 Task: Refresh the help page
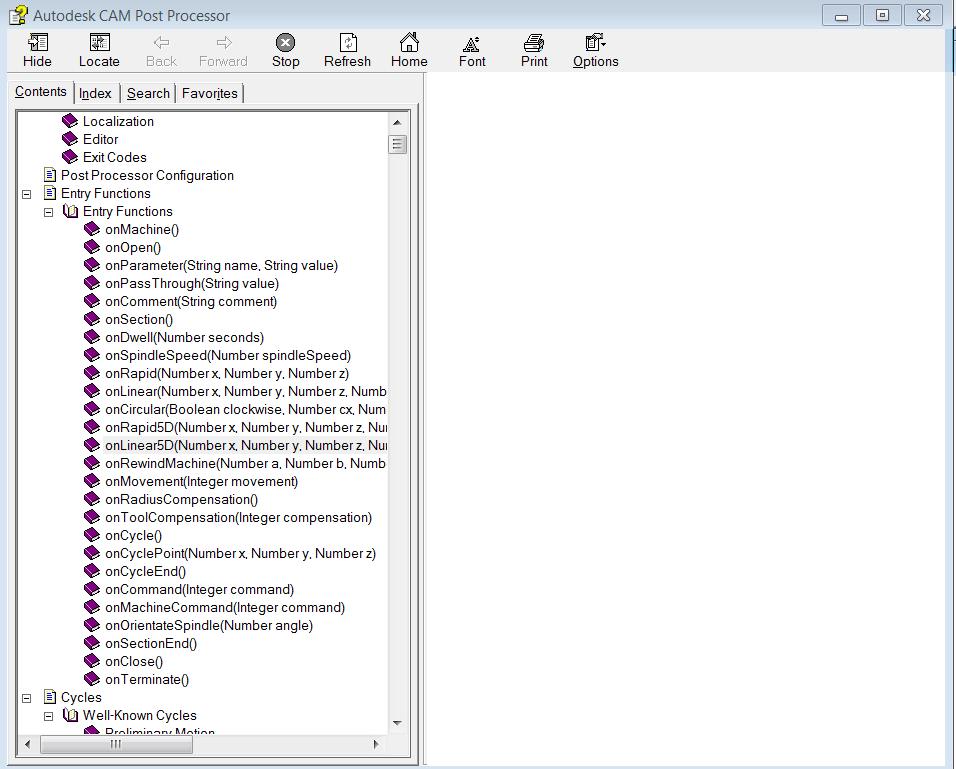(347, 48)
